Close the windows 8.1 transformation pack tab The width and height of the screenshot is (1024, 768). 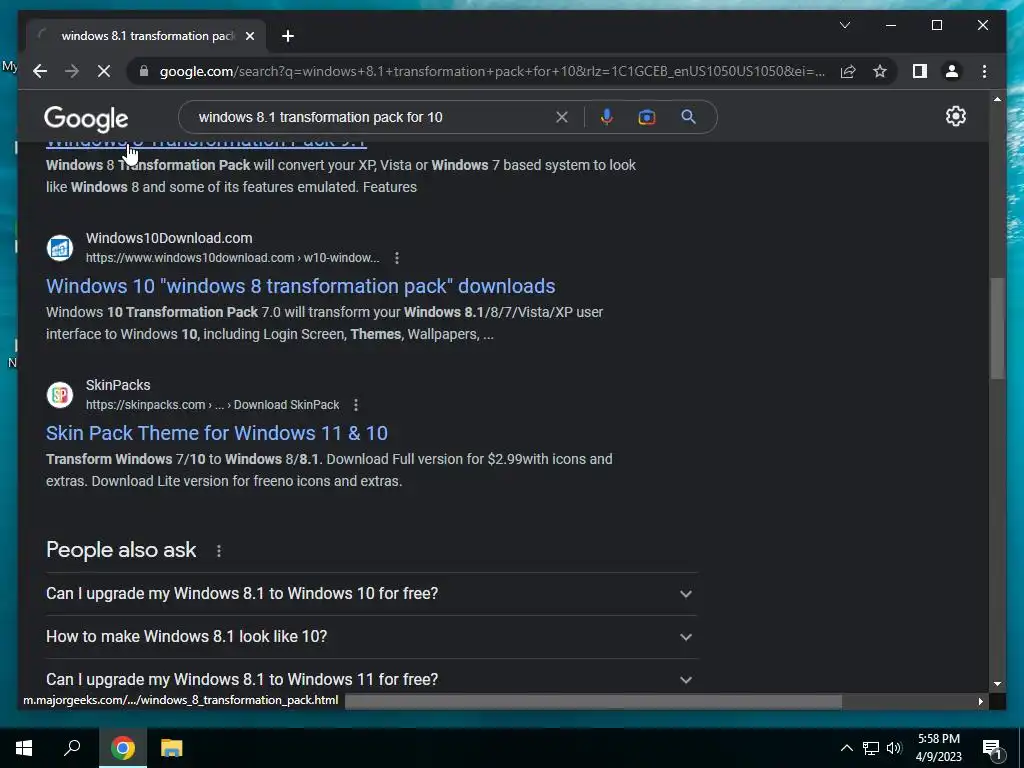pos(249,36)
